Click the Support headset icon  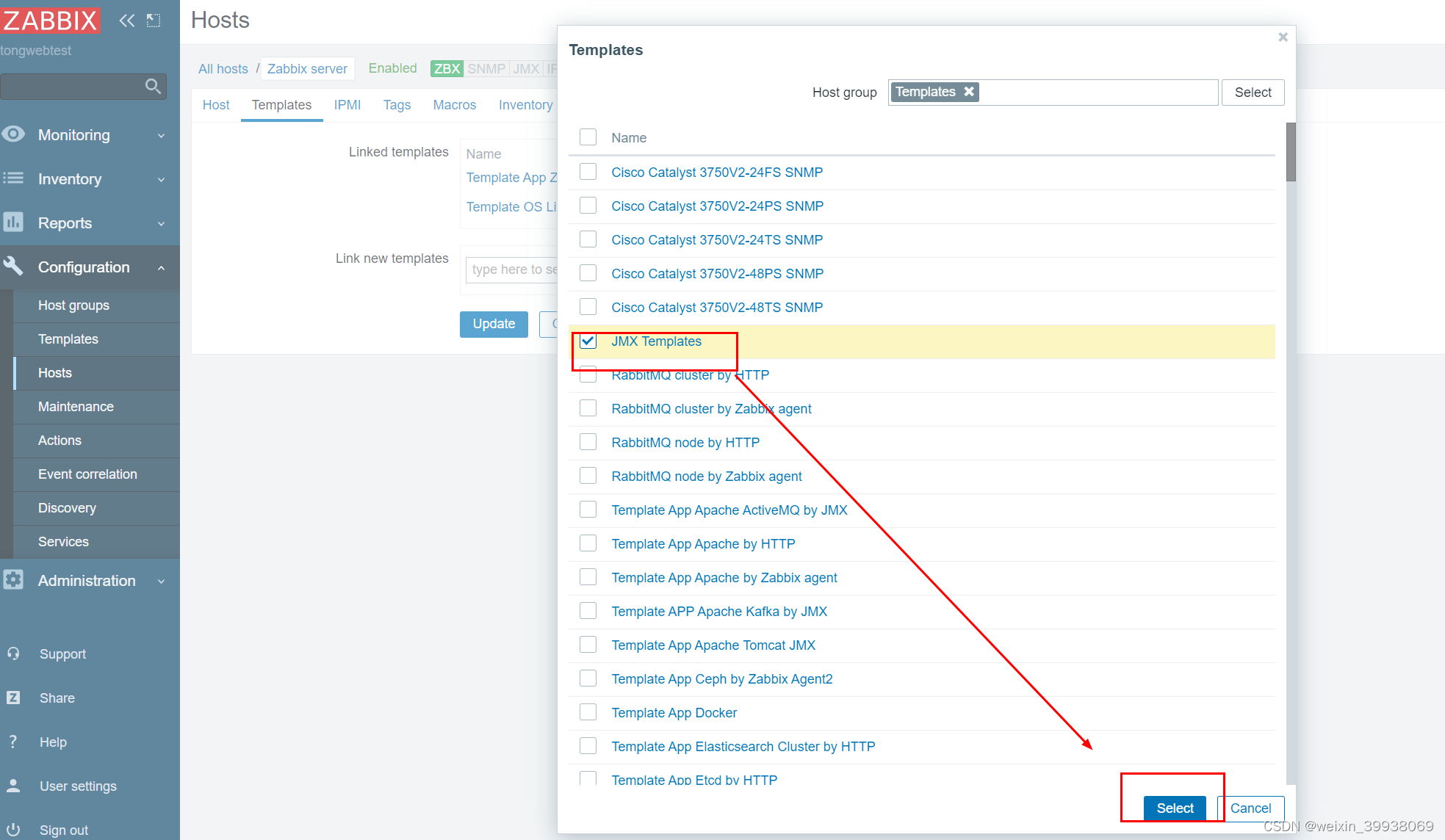pyautogui.click(x=13, y=653)
